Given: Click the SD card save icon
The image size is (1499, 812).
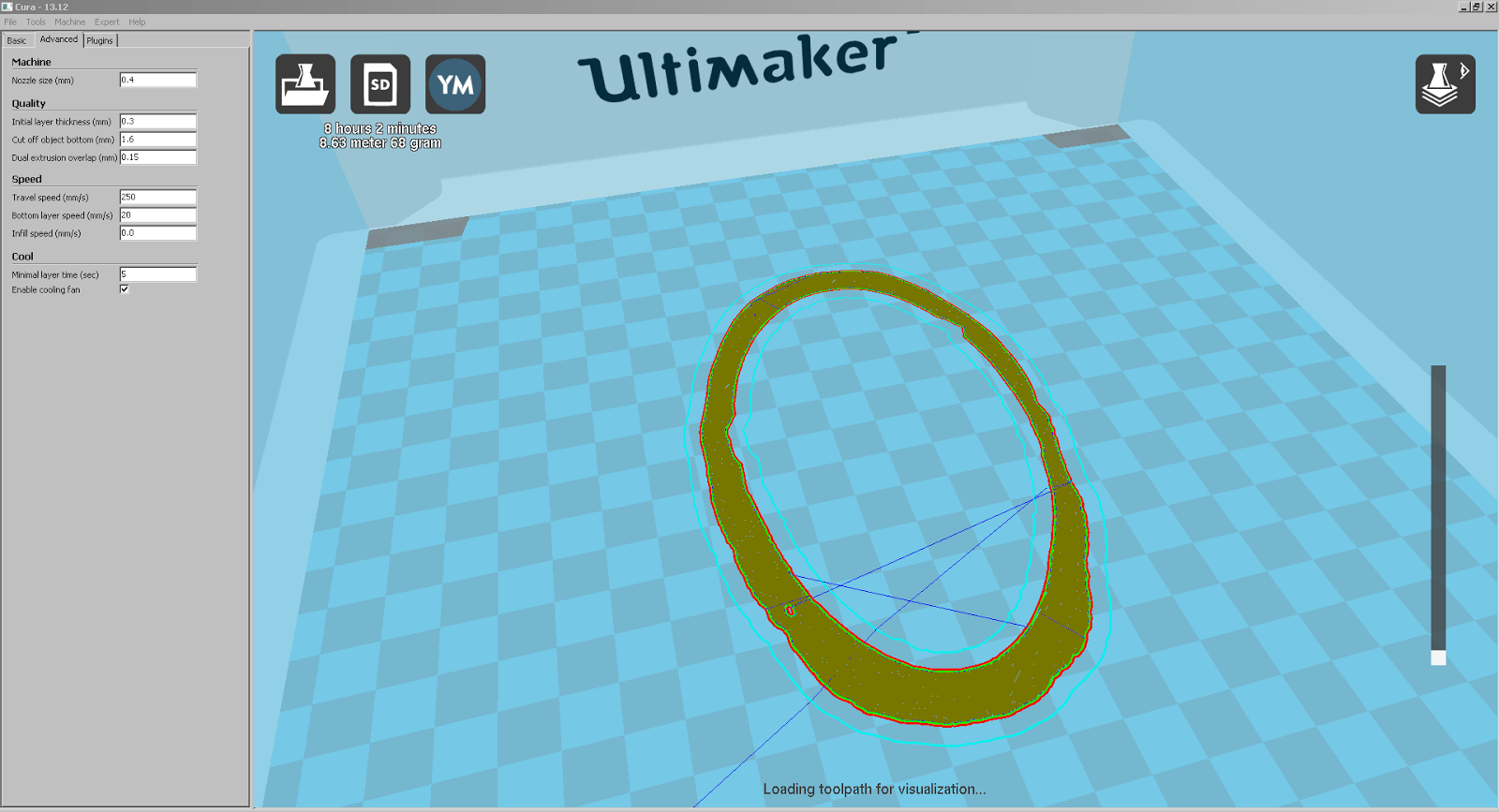Looking at the screenshot, I should pos(380,84).
